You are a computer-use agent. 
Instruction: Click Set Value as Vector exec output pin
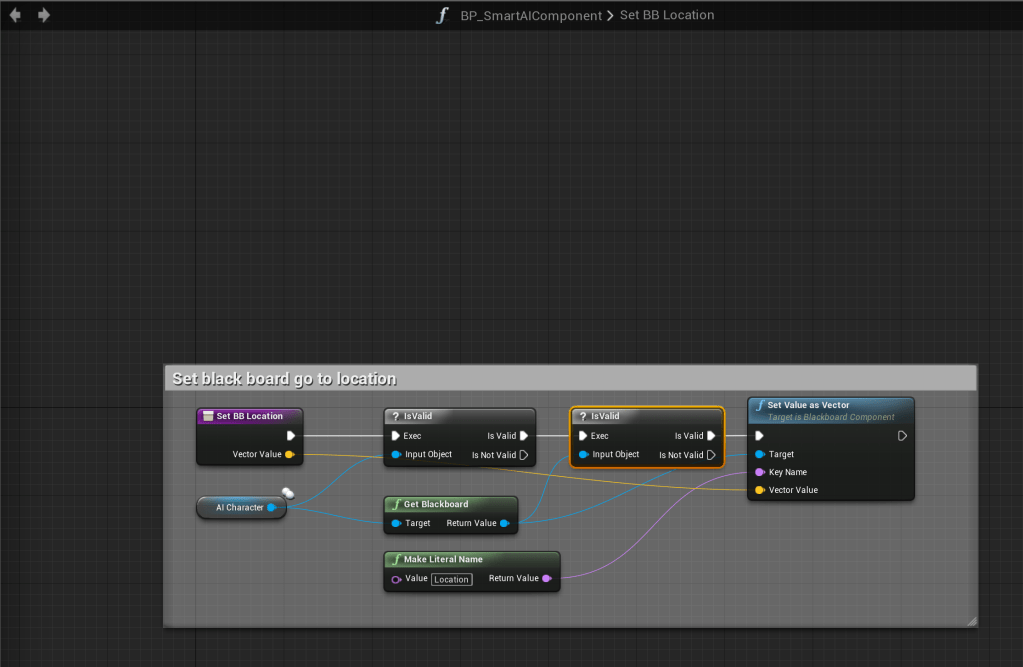click(902, 436)
